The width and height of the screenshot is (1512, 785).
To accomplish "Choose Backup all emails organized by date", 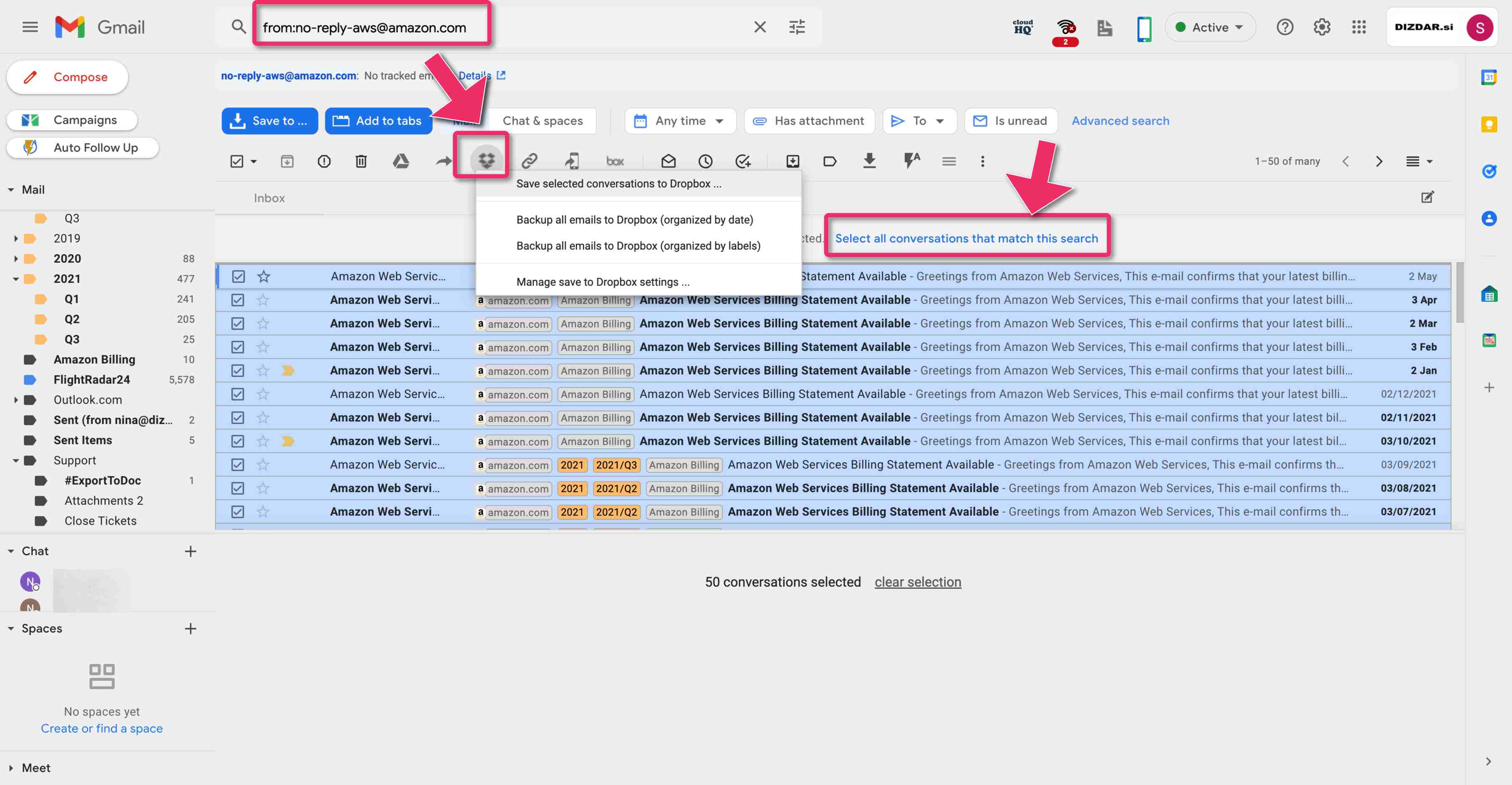I will (638, 220).
